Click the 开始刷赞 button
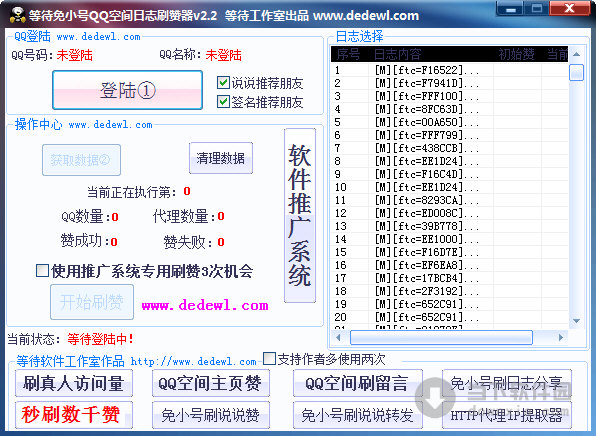This screenshot has height=436, width=596. (x=92, y=302)
